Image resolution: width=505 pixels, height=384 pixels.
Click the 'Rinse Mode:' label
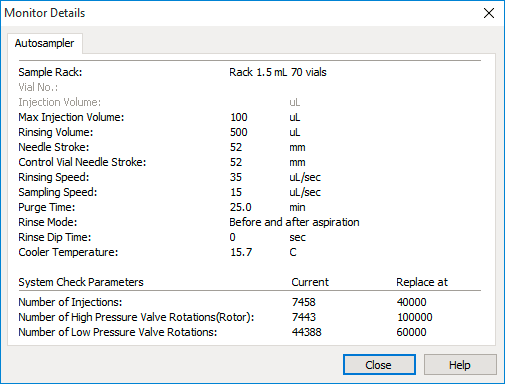[48, 222]
